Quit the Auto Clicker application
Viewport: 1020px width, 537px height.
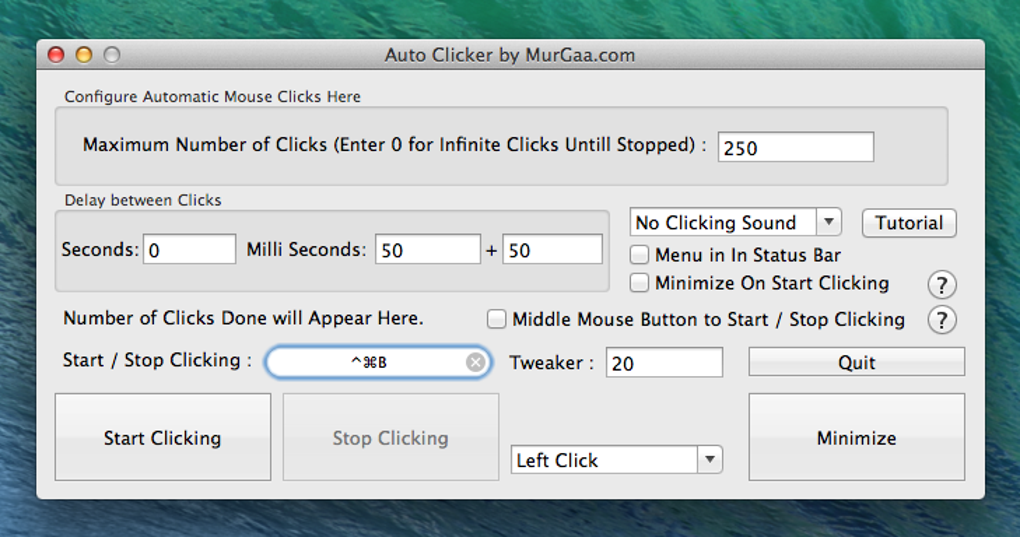856,362
